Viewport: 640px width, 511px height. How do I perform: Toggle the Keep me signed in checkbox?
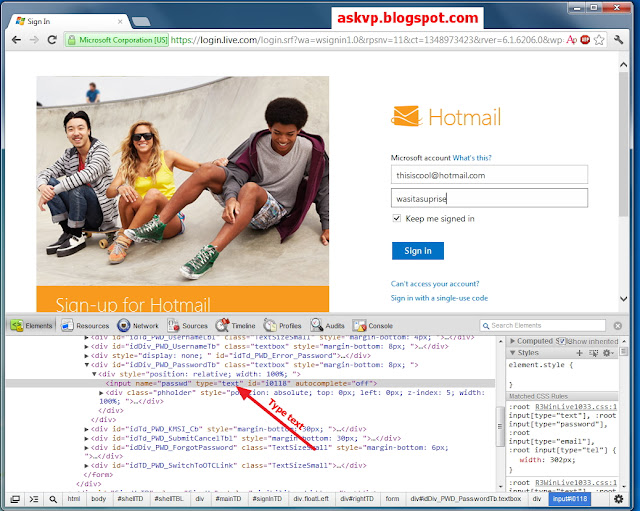[x=396, y=218]
